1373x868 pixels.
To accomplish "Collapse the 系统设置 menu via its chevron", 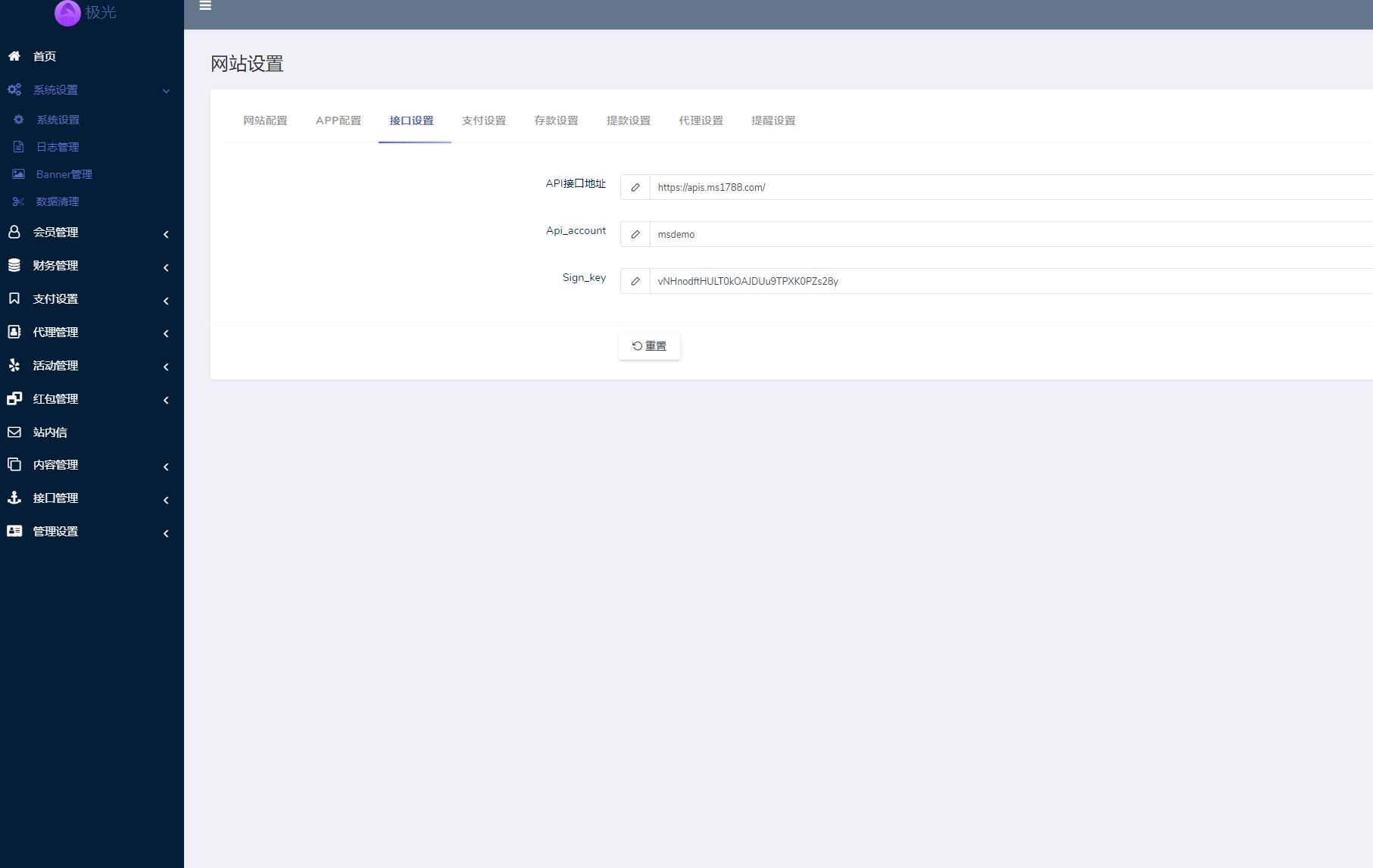I will click(166, 91).
